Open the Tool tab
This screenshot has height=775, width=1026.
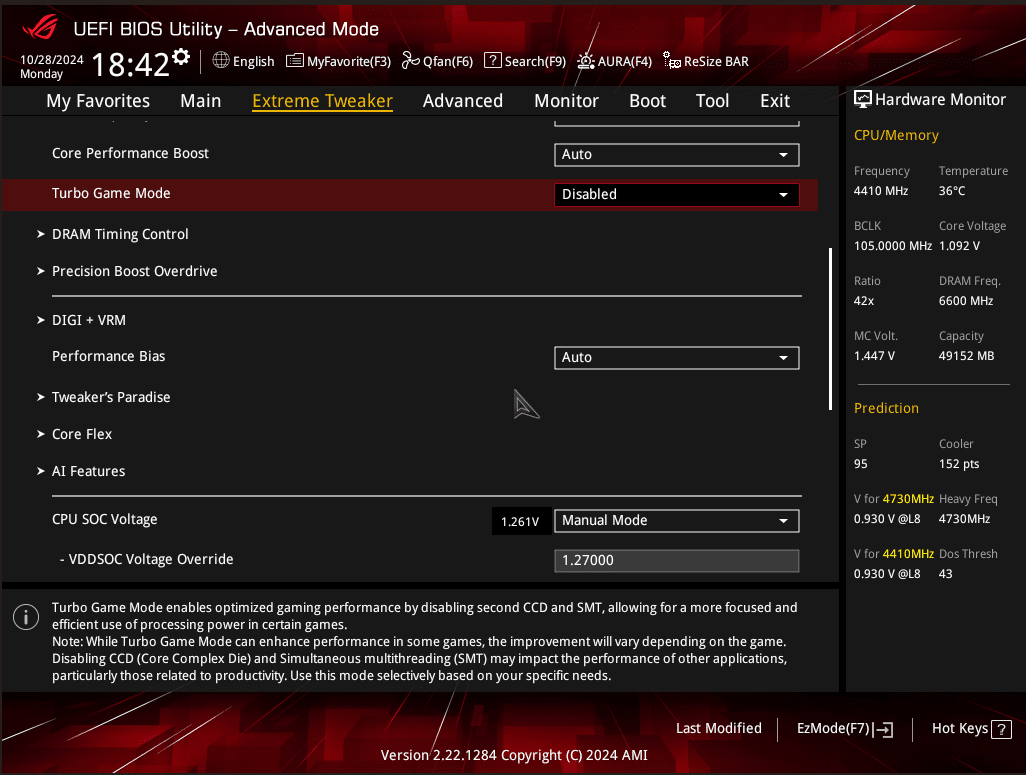tap(712, 101)
